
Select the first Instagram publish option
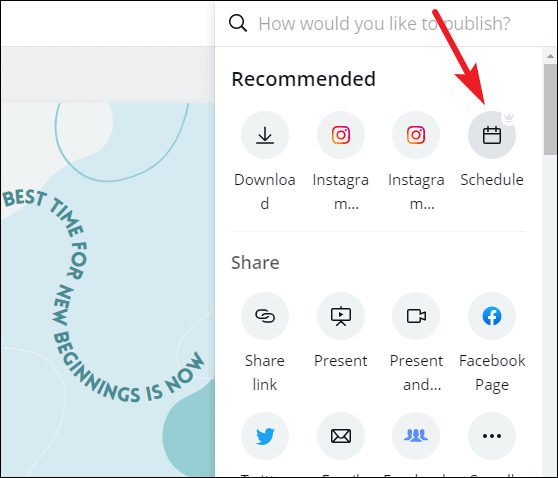coord(341,135)
